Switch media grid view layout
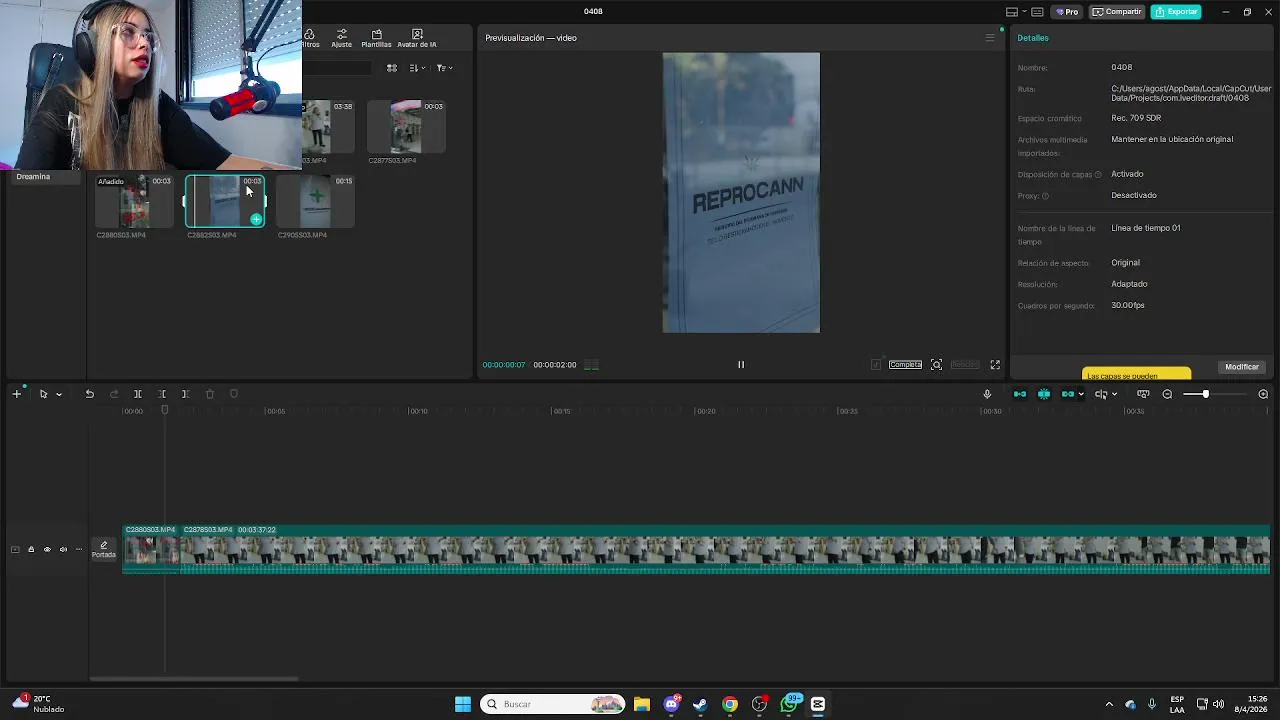Viewport: 1280px width, 720px height. pyautogui.click(x=392, y=68)
